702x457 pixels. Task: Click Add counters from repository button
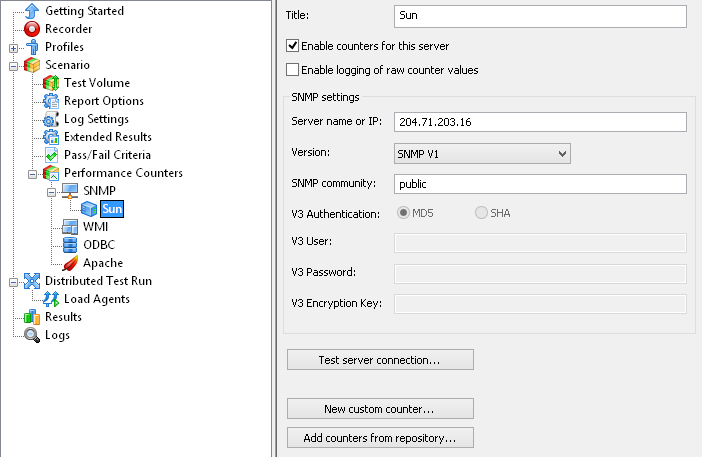click(x=380, y=438)
